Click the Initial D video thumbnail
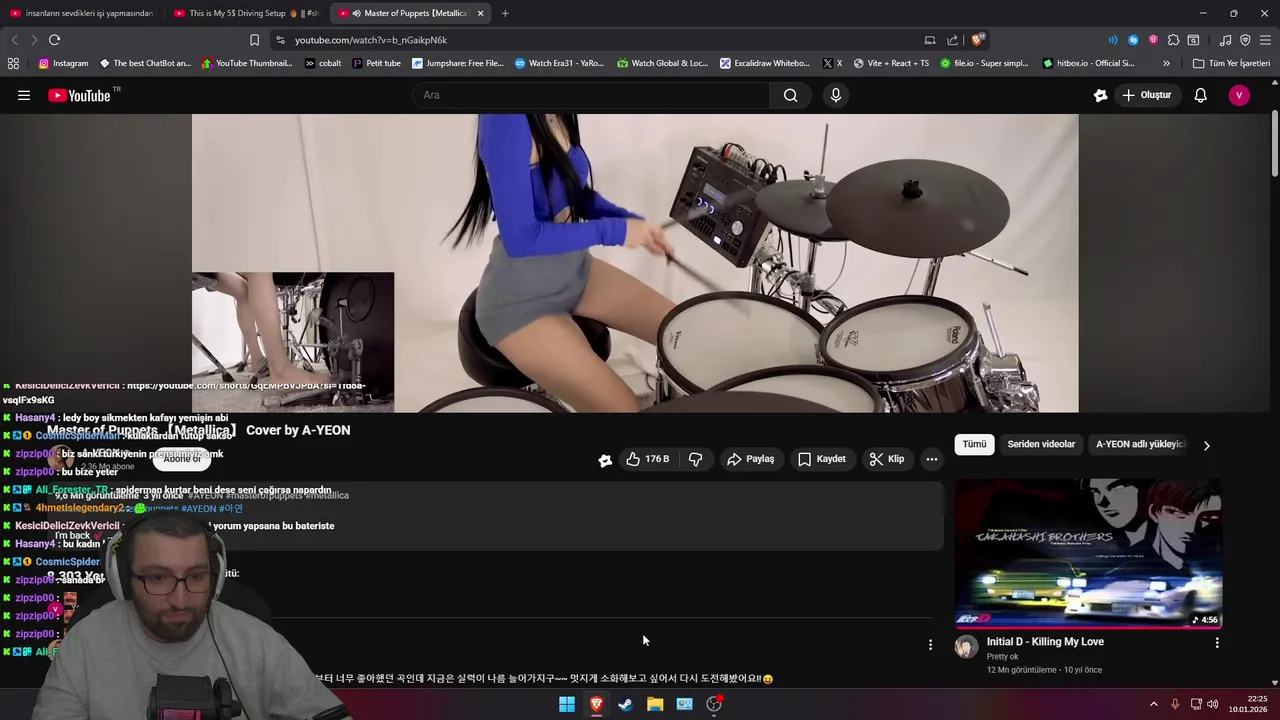 coord(1088,553)
